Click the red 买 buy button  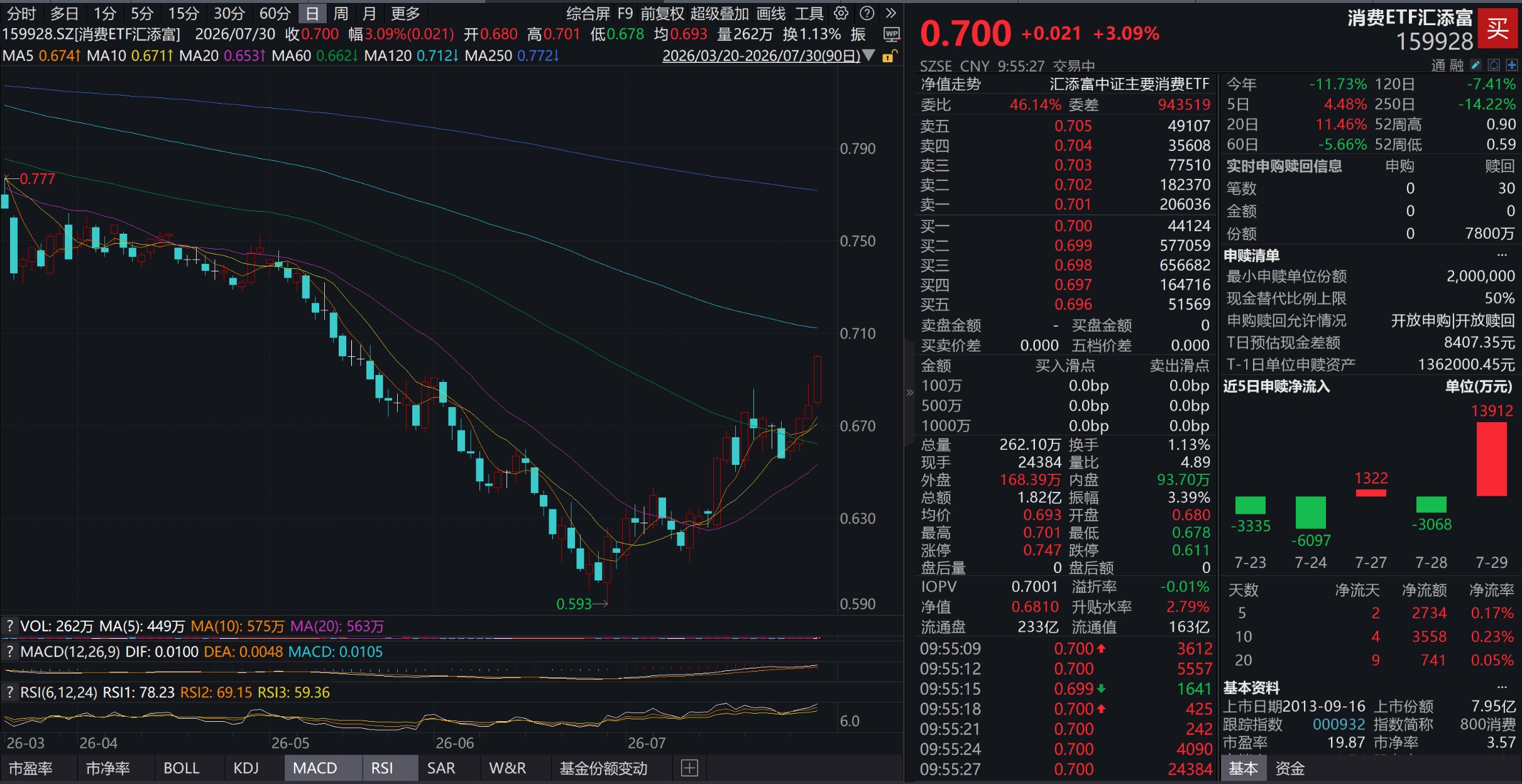tap(1497, 28)
